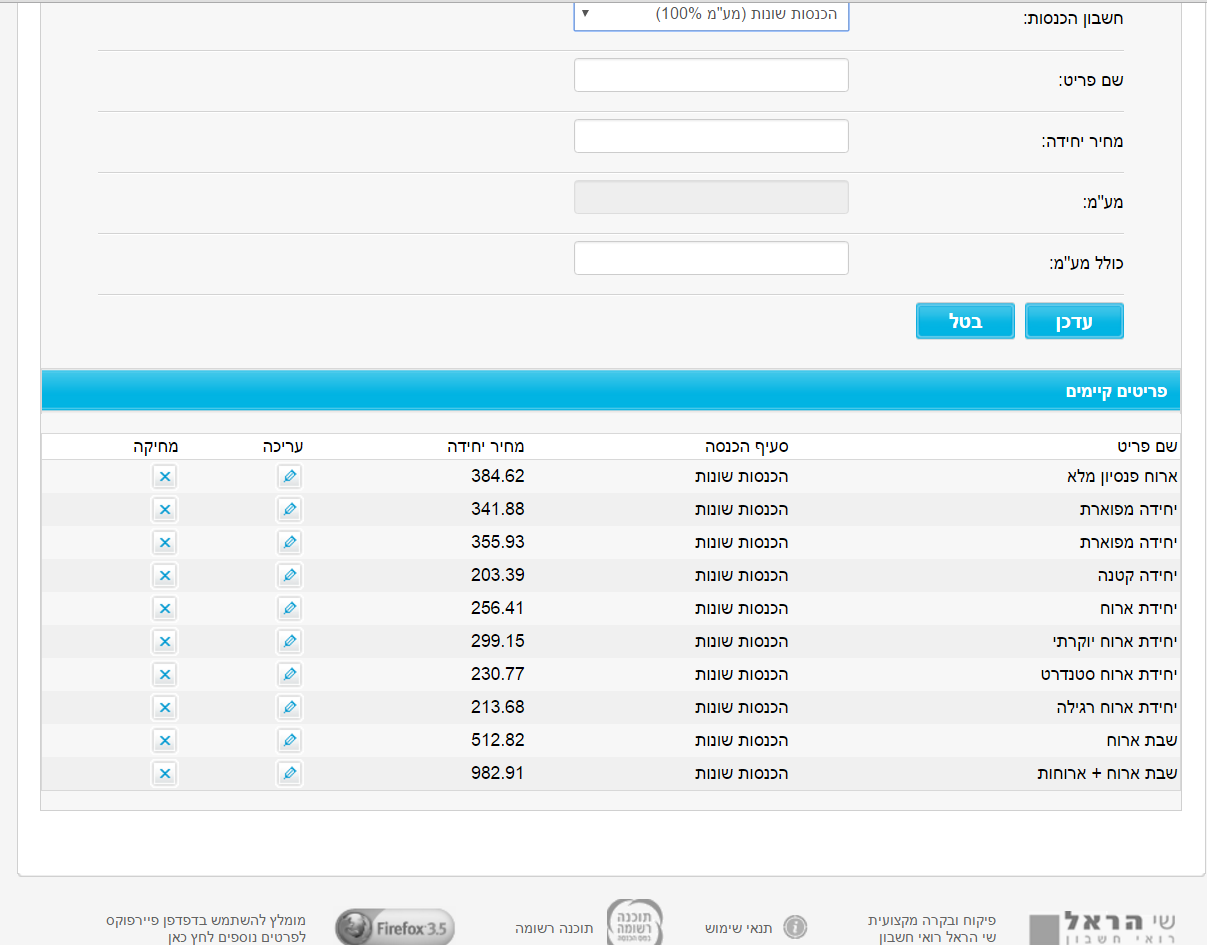
Task: Click the Firefox 3.5 logo badge
Action: [394, 927]
